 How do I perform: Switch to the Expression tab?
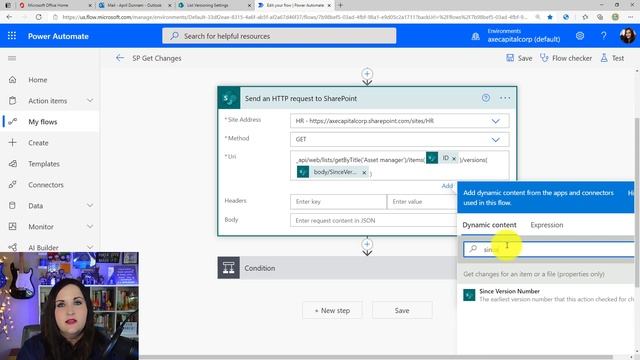pyautogui.click(x=547, y=225)
